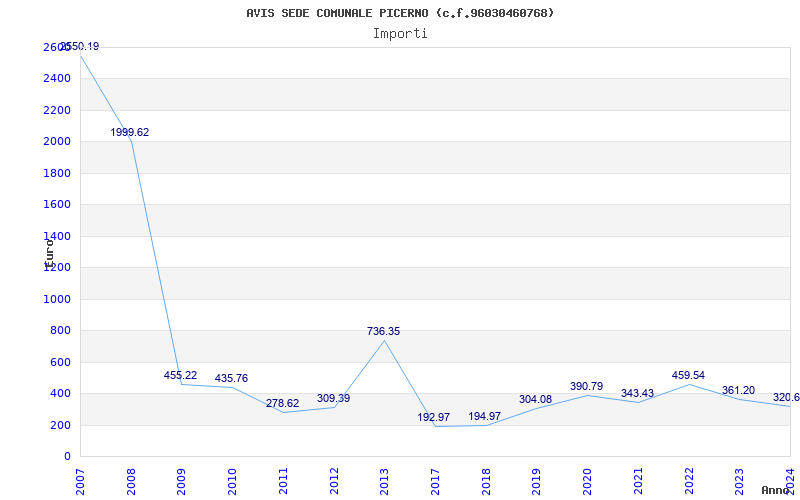
Task: Click the 2009 x-axis year label
Action: (181, 481)
